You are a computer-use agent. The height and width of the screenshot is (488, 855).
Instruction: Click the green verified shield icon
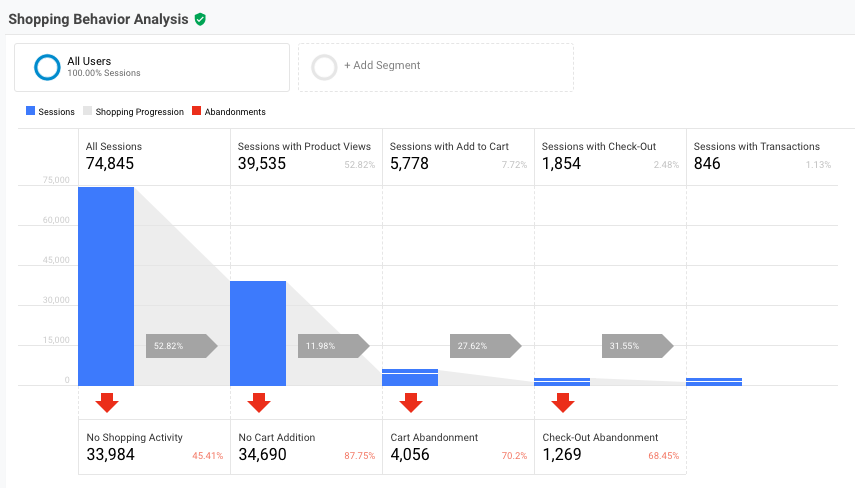coord(200,19)
